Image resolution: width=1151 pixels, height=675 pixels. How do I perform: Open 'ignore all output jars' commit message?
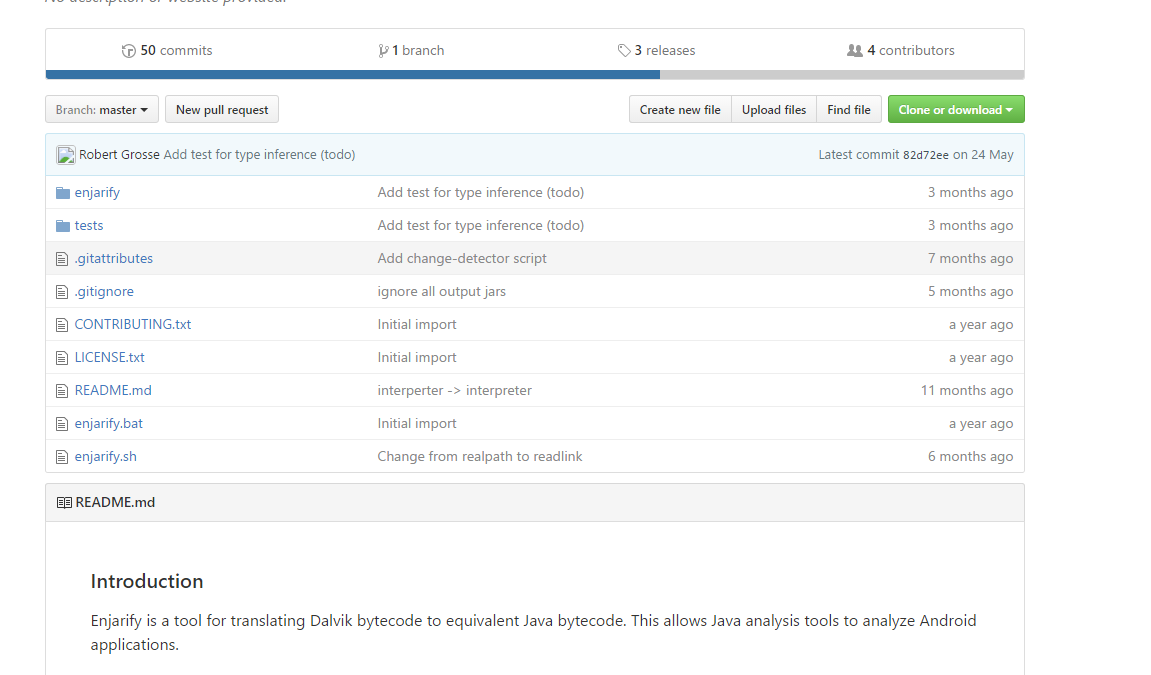(x=441, y=291)
